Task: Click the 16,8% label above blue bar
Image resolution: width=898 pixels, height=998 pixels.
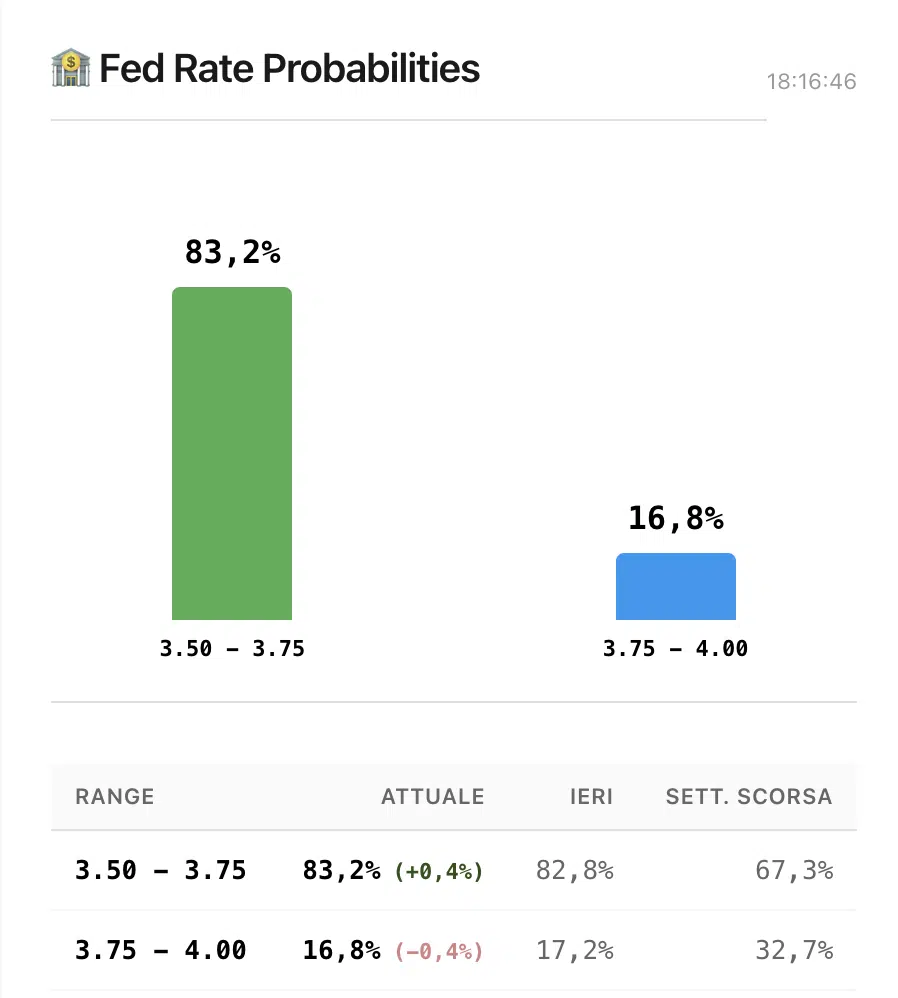Action: (x=675, y=518)
